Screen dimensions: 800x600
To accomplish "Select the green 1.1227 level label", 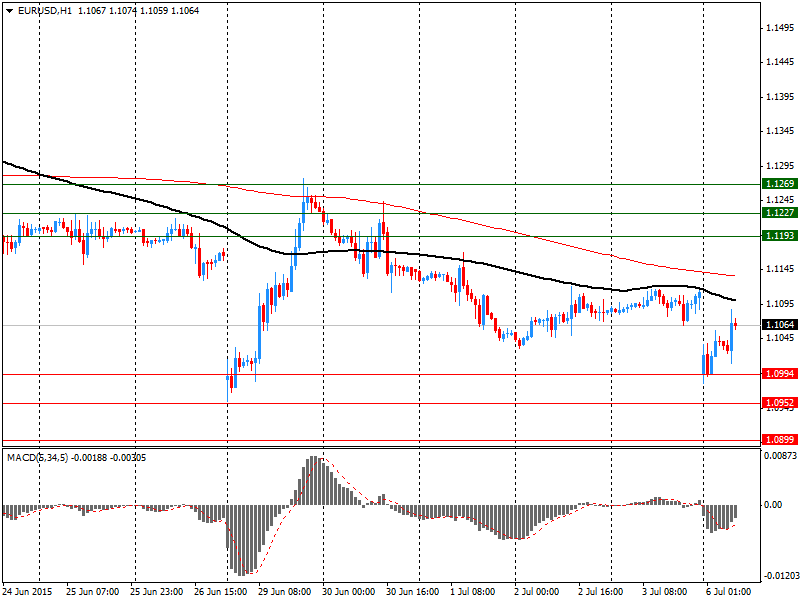I will pos(779,213).
